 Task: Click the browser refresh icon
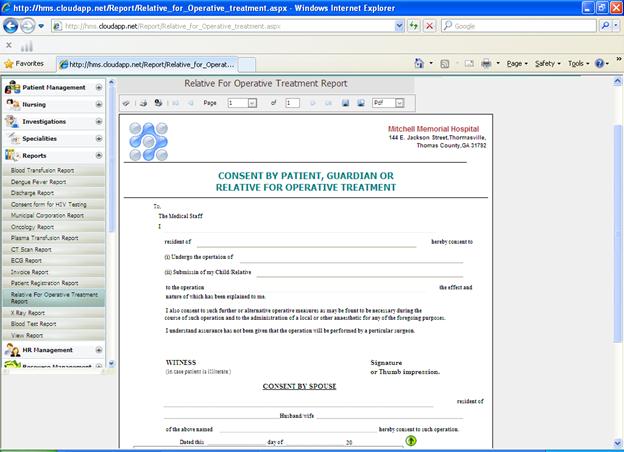pyautogui.click(x=412, y=25)
